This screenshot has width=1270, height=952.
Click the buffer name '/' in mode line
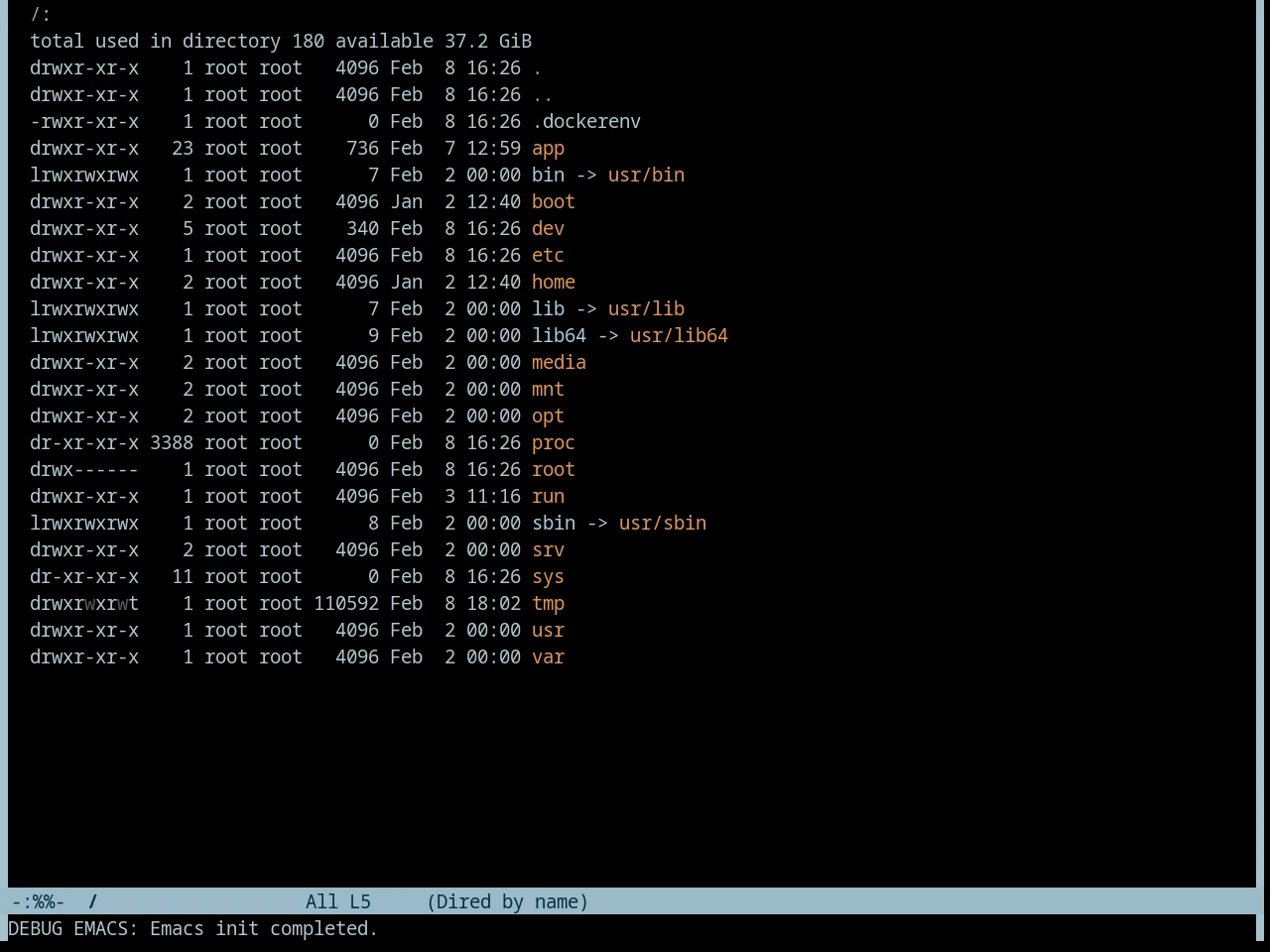pyautogui.click(x=93, y=902)
